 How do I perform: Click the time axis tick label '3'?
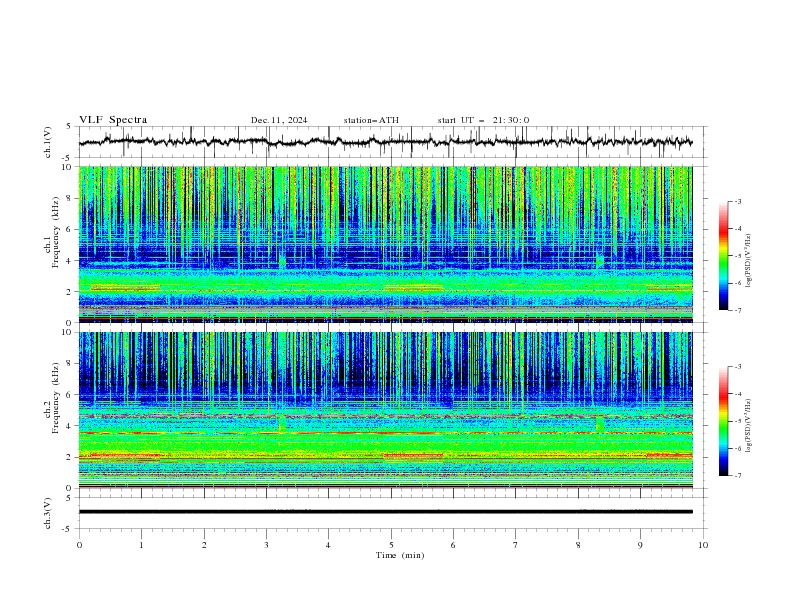266,545
